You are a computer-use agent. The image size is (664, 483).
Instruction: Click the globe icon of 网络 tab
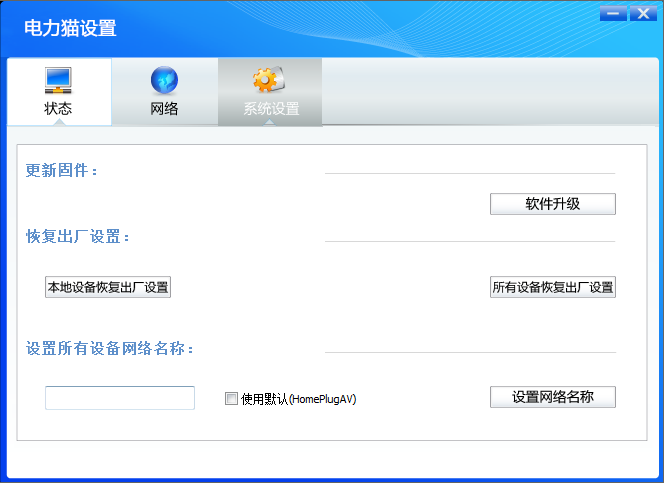pyautogui.click(x=164, y=80)
